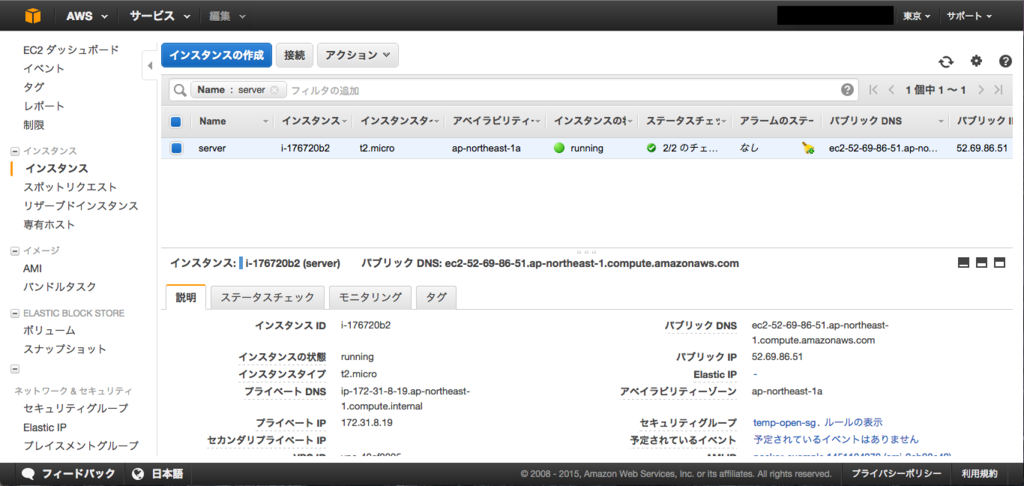Open イベント in sidebar
The height and width of the screenshot is (486, 1024).
[x=44, y=69]
